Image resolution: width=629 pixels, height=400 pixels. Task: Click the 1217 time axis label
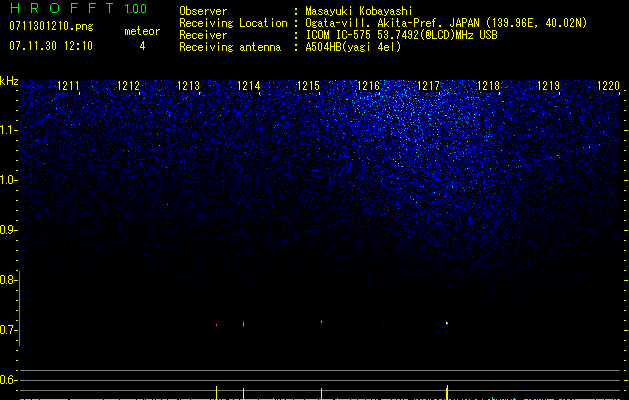click(428, 86)
